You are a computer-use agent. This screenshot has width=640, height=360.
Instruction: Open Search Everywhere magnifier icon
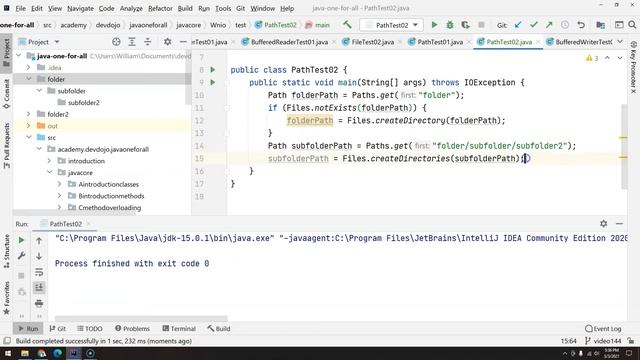coord(632,25)
